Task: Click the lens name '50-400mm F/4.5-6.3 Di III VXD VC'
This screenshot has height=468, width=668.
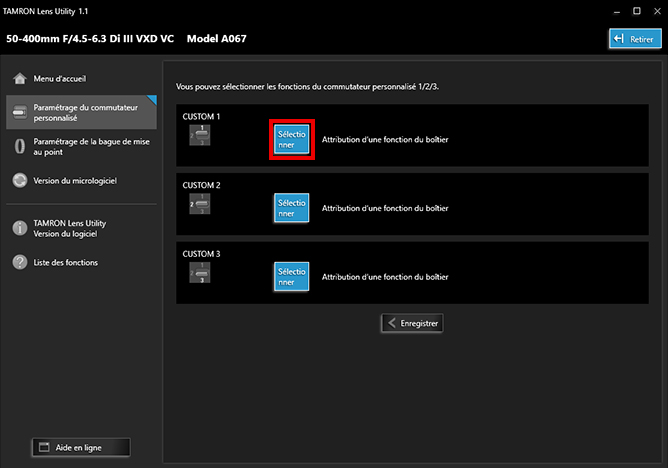Action: tap(90, 39)
